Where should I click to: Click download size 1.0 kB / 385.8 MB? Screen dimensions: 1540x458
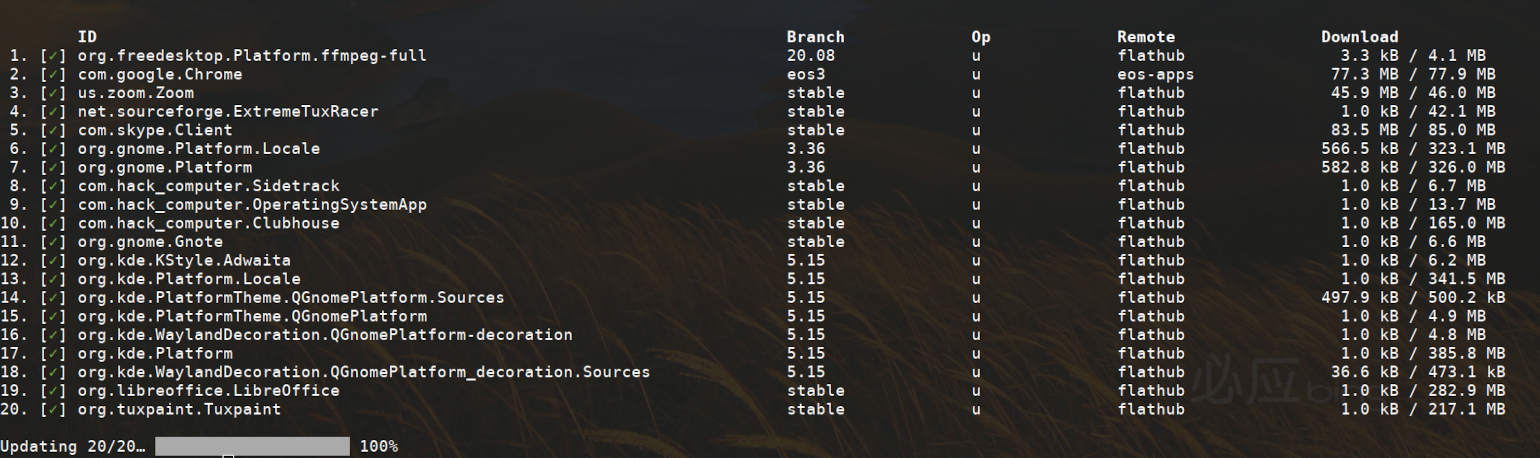point(1423,353)
